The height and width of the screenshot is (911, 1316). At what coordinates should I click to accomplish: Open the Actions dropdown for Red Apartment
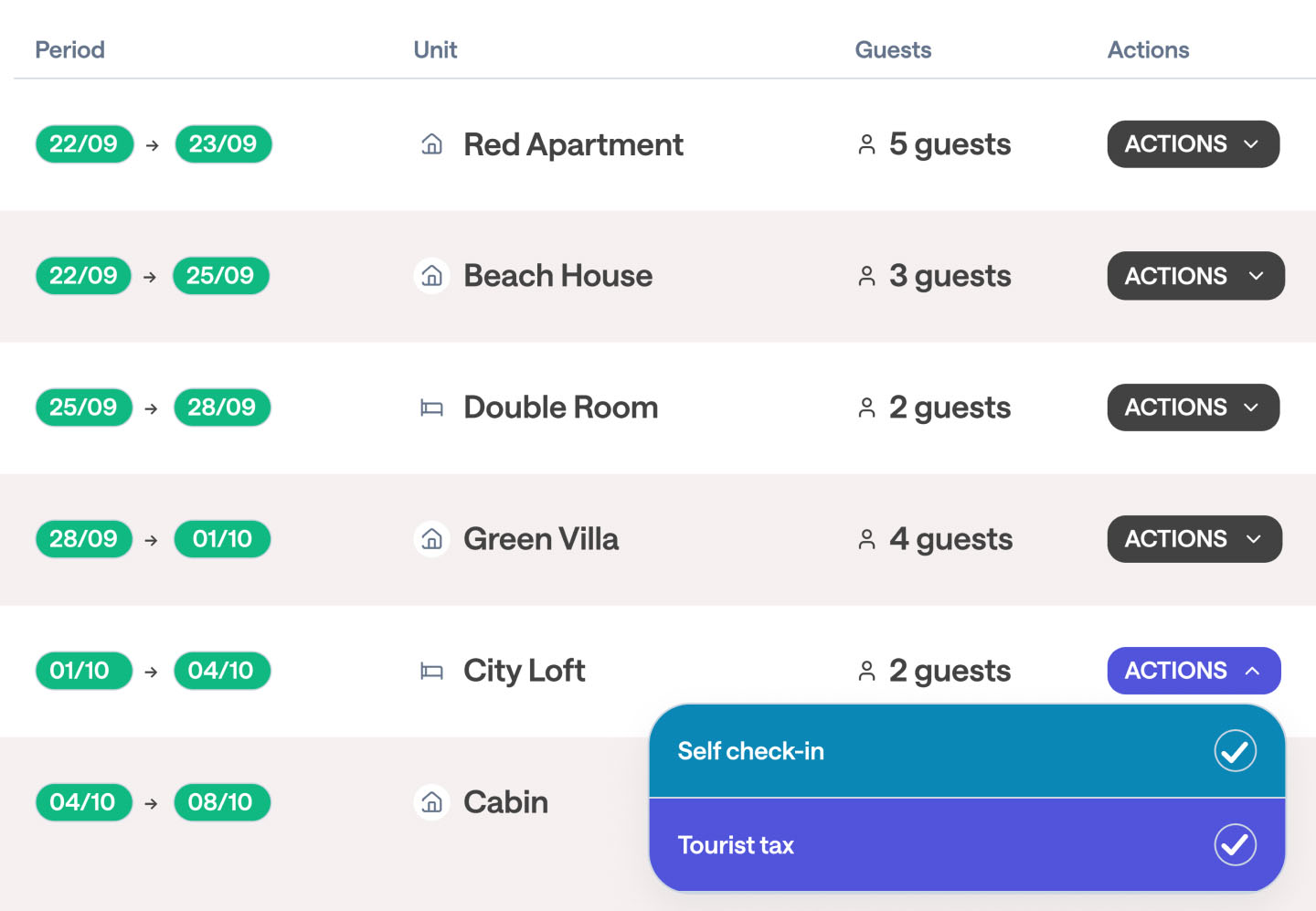point(1193,144)
